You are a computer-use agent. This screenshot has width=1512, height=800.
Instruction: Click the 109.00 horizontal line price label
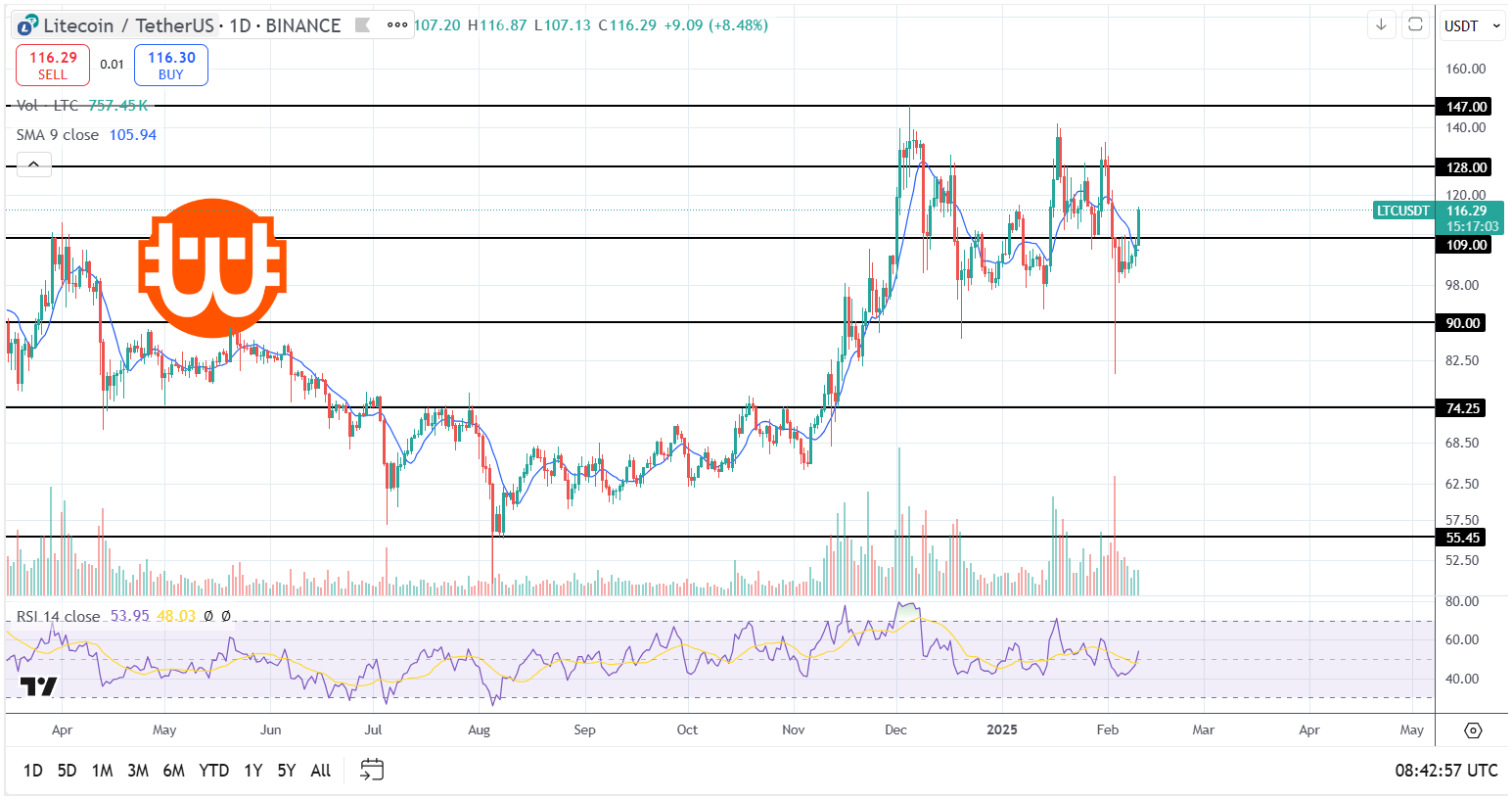click(x=1462, y=245)
